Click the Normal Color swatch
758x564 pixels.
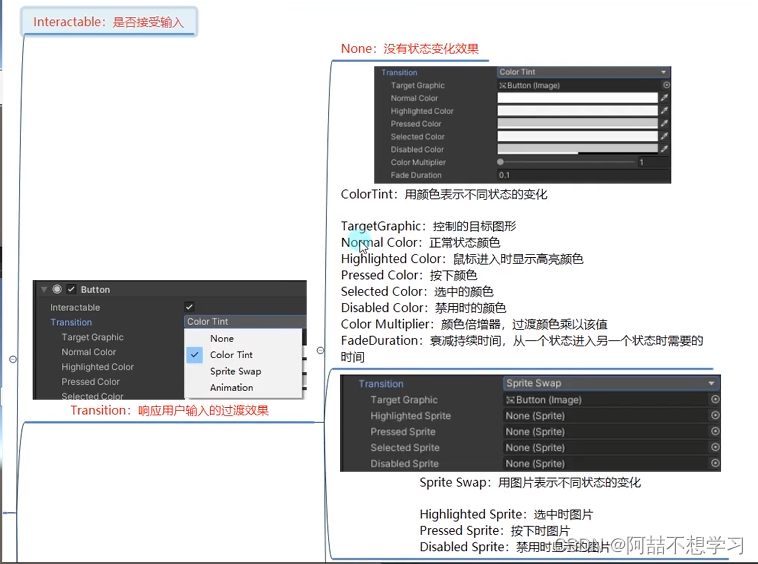pyautogui.click(x=578, y=98)
